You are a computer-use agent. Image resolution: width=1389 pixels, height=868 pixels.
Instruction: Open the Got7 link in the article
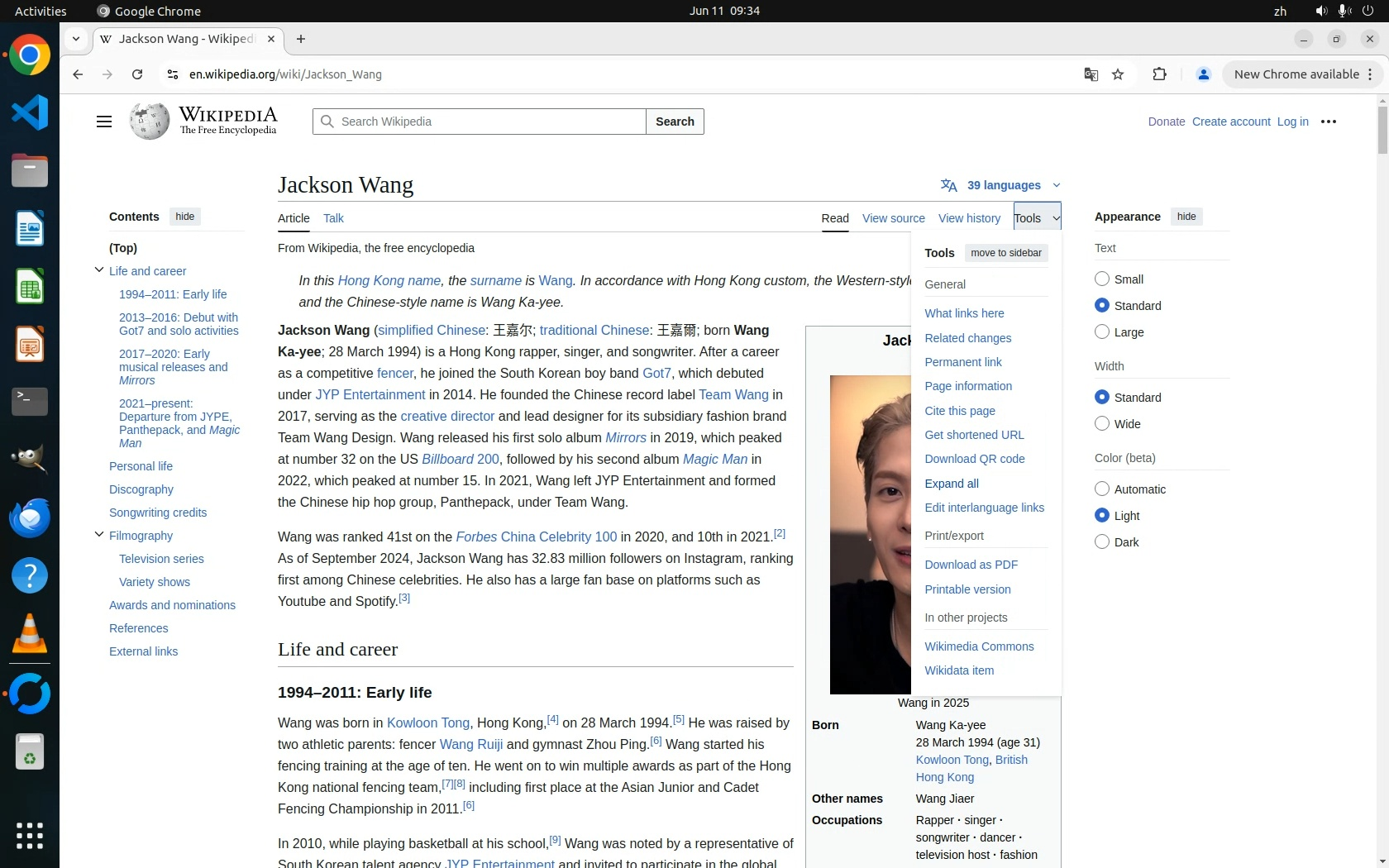coord(656,373)
